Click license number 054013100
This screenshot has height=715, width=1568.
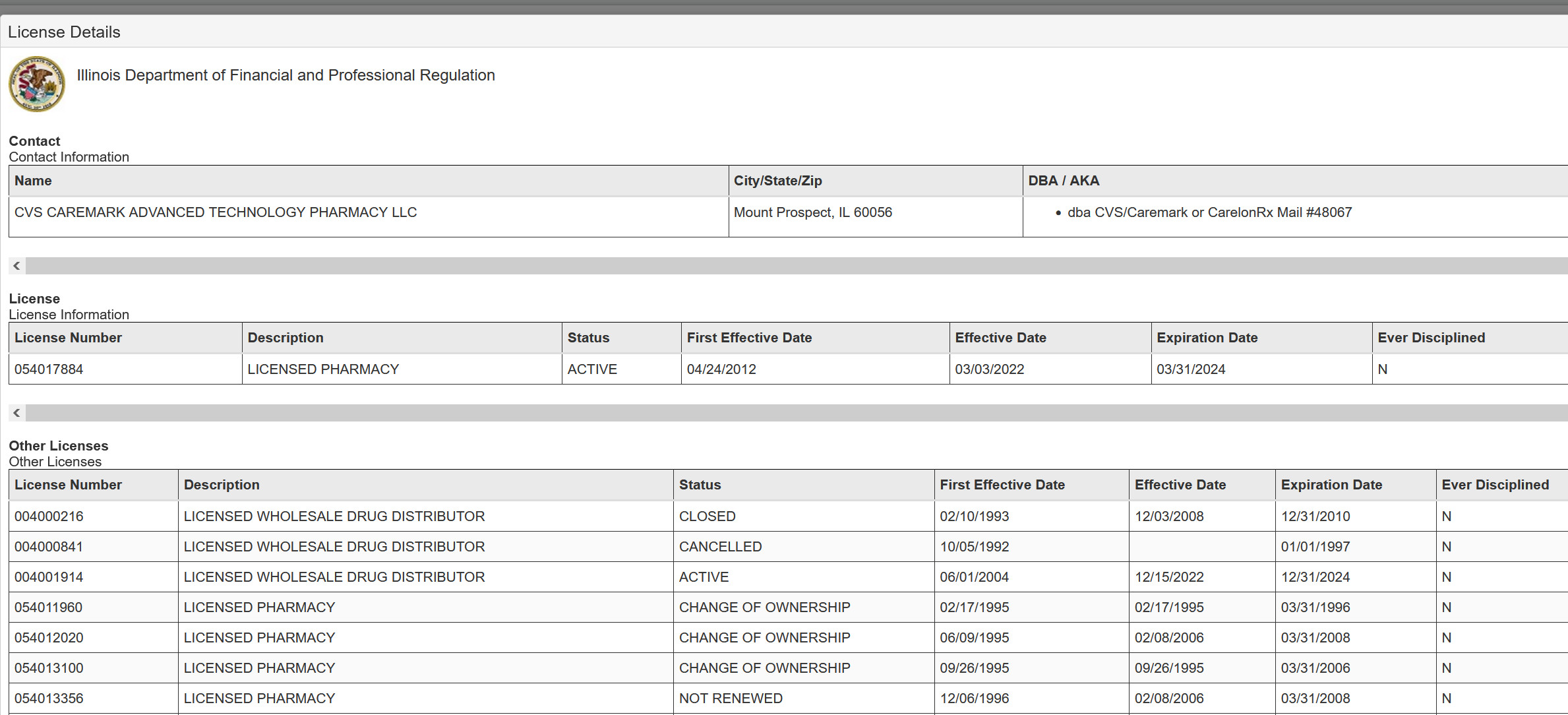(49, 668)
